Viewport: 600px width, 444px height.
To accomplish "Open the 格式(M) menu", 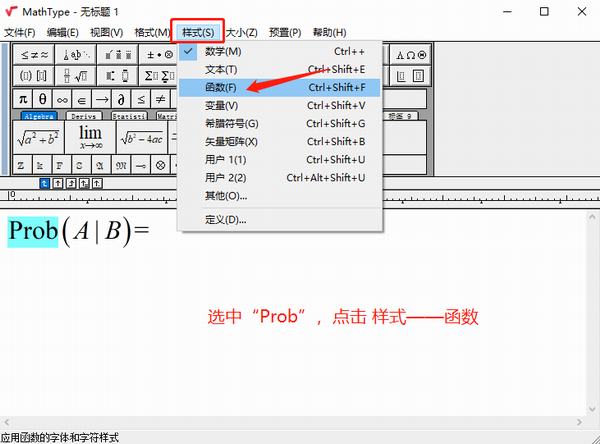I will pyautogui.click(x=152, y=33).
